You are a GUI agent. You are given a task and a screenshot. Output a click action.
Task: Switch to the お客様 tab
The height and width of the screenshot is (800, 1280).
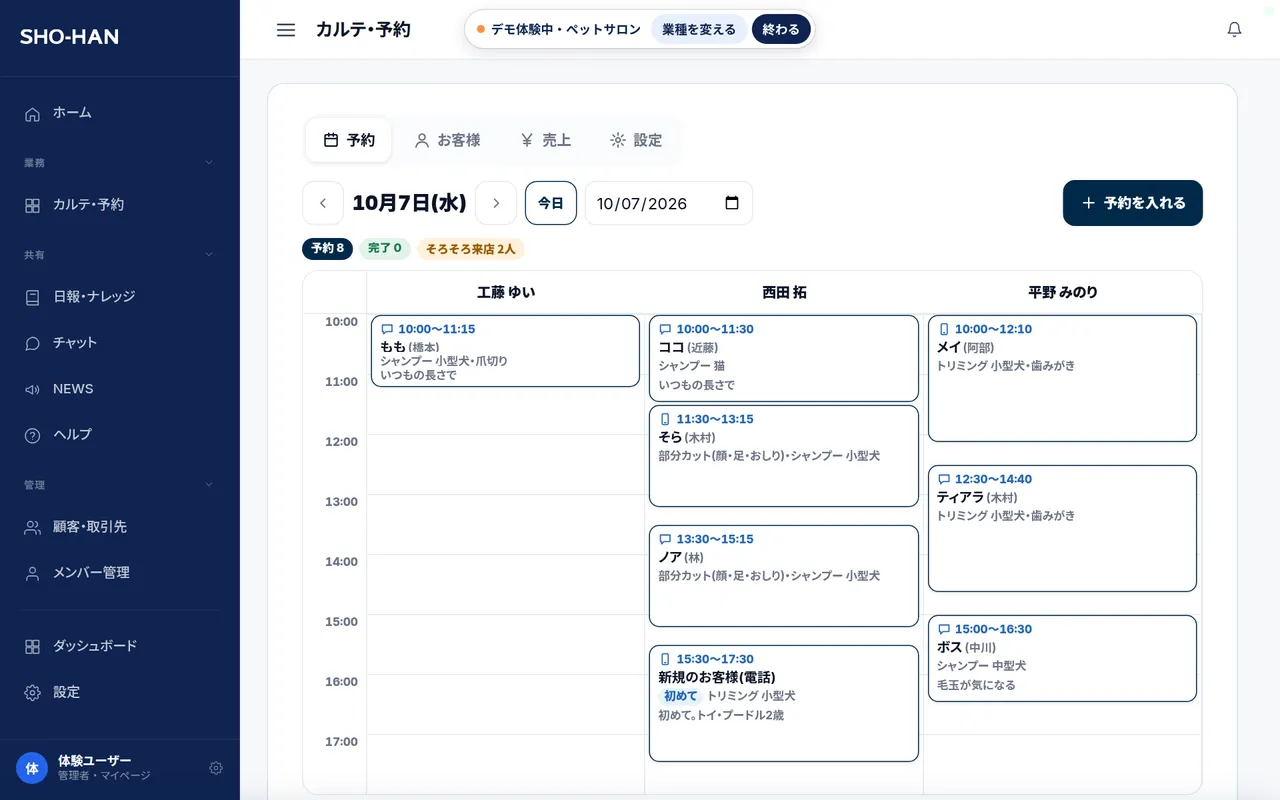click(447, 140)
